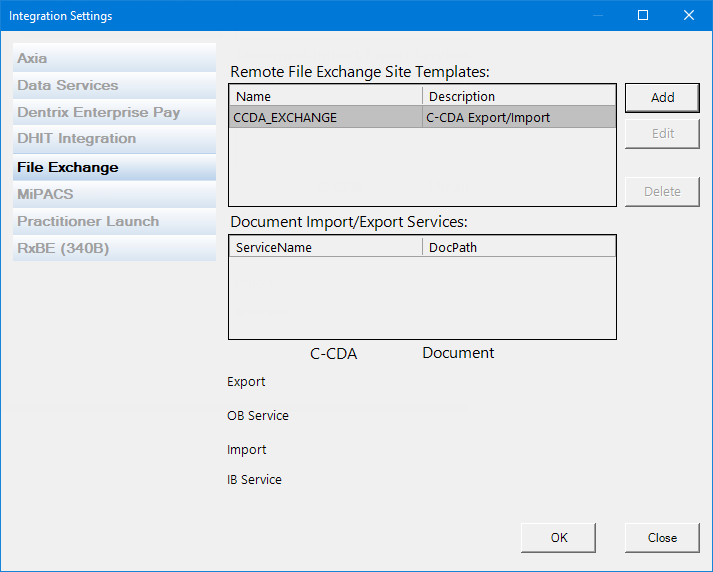Select Dentrix Enterprise Pay section
The width and height of the screenshot is (713, 572).
(x=114, y=112)
